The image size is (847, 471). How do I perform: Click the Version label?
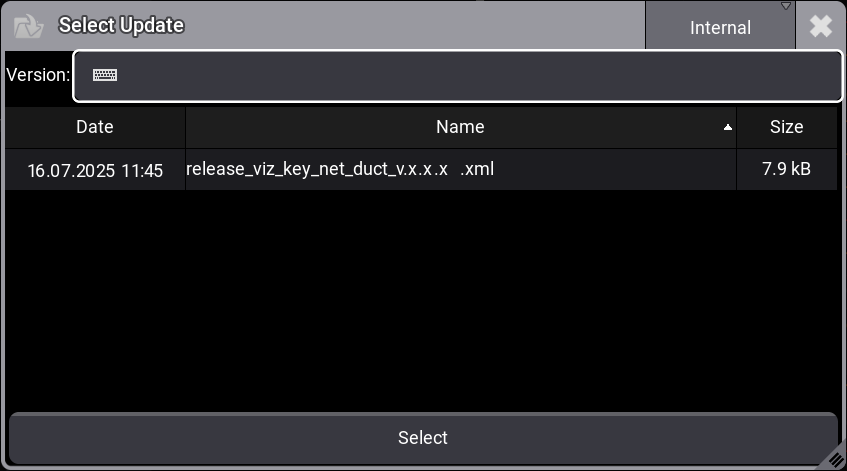point(38,75)
